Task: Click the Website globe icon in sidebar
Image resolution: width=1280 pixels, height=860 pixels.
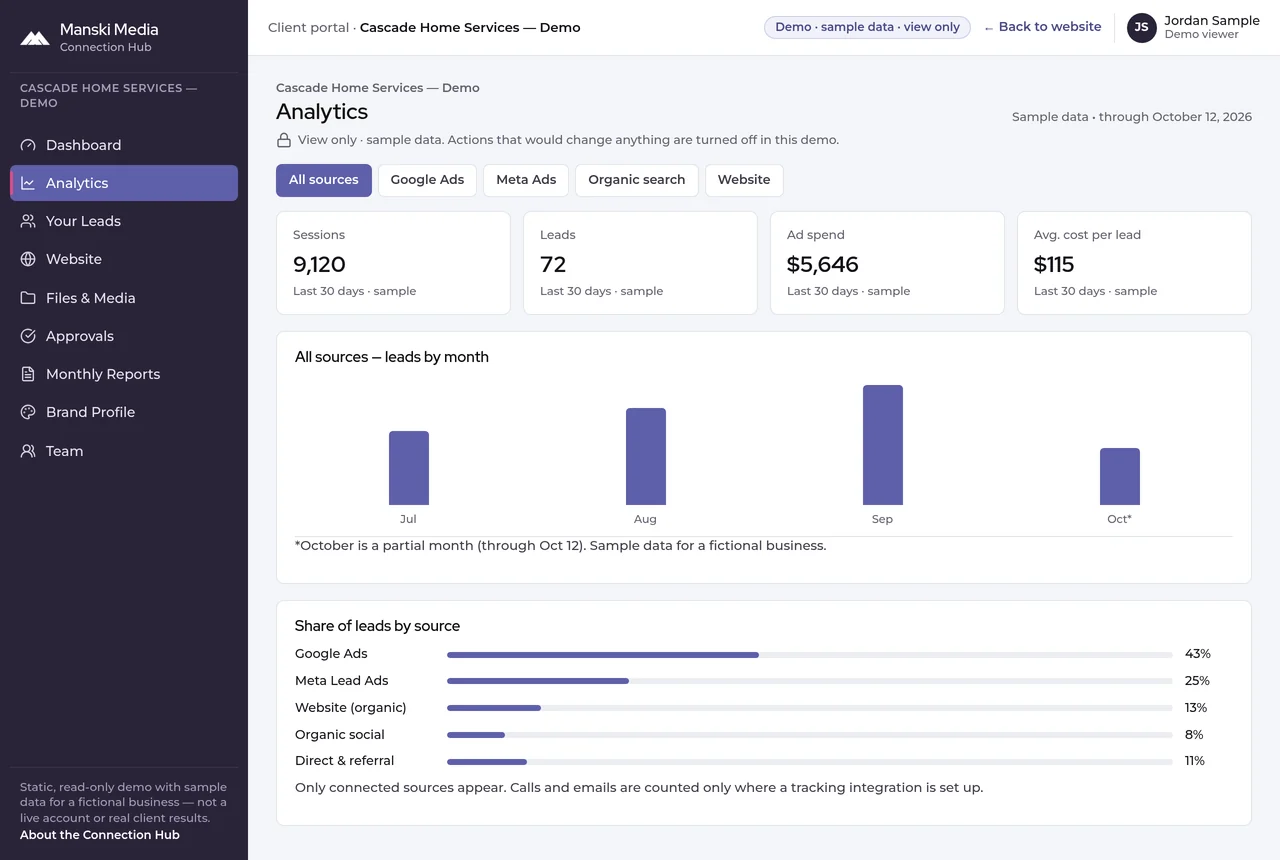Action: point(28,259)
